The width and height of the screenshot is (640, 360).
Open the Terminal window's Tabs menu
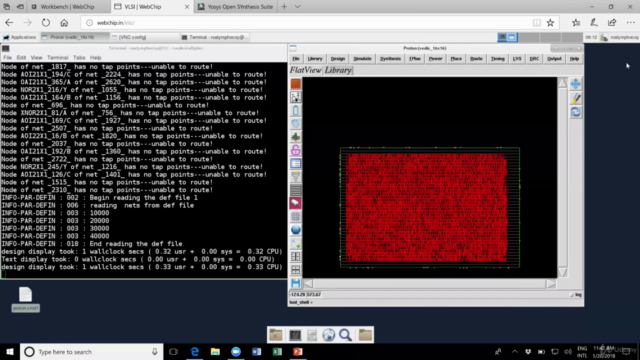(79, 58)
